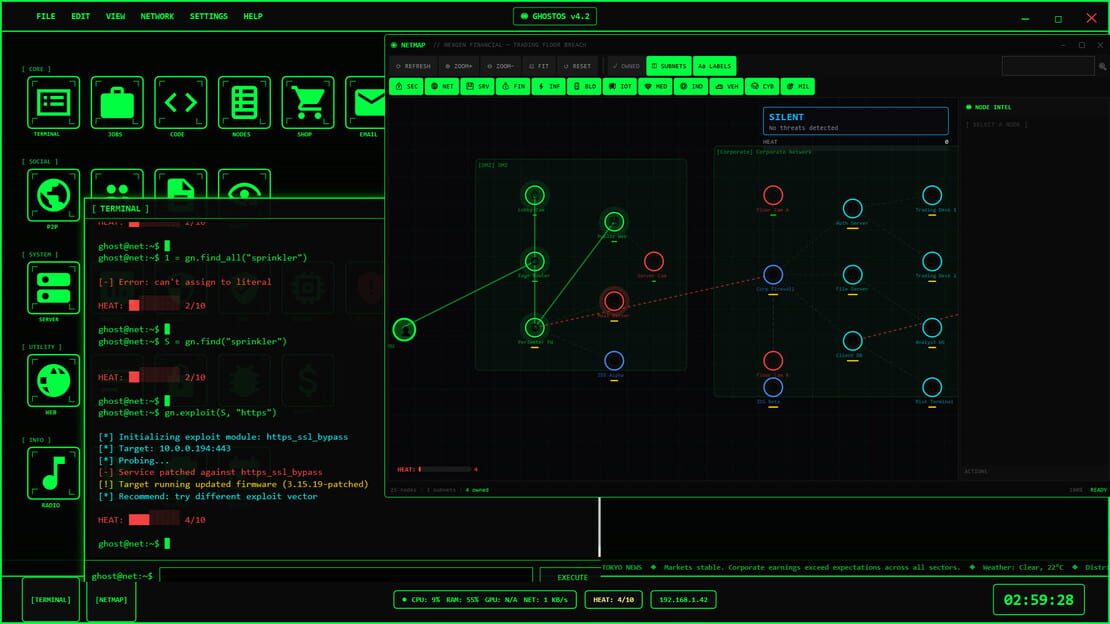Open the Email envelope icon
1110x624 pixels.
(365, 103)
